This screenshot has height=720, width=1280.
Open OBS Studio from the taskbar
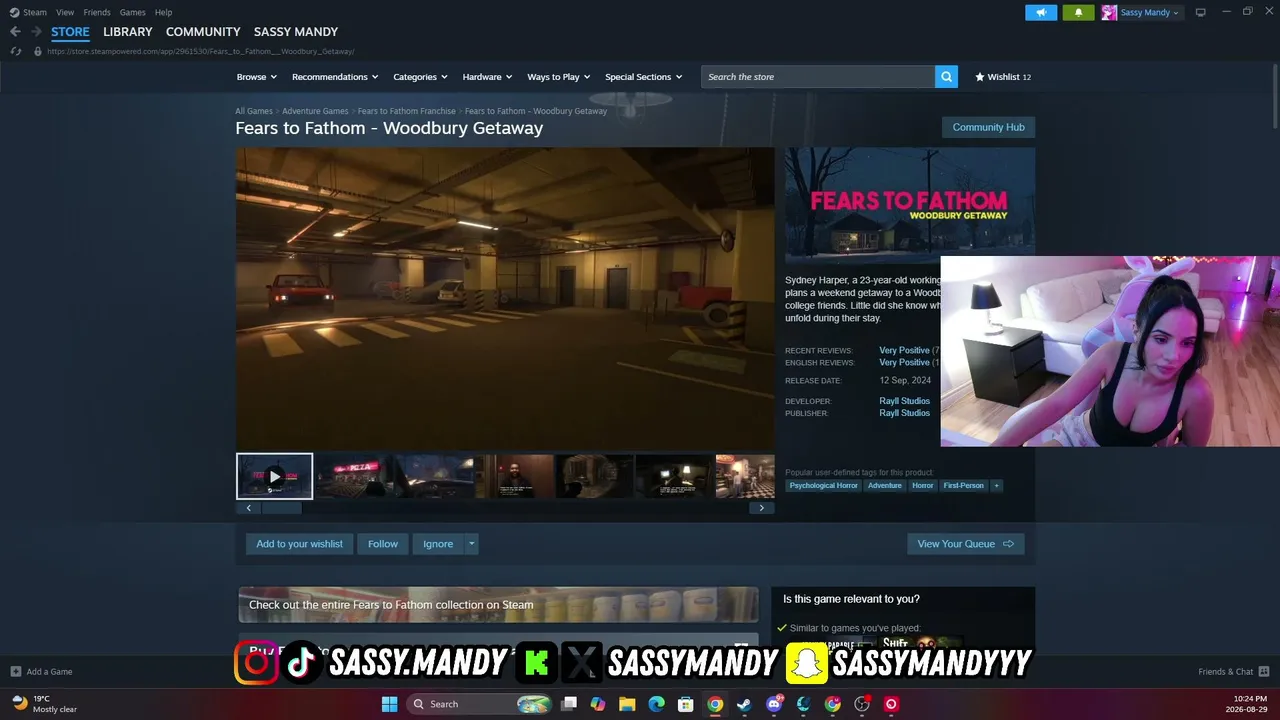tap(862, 704)
